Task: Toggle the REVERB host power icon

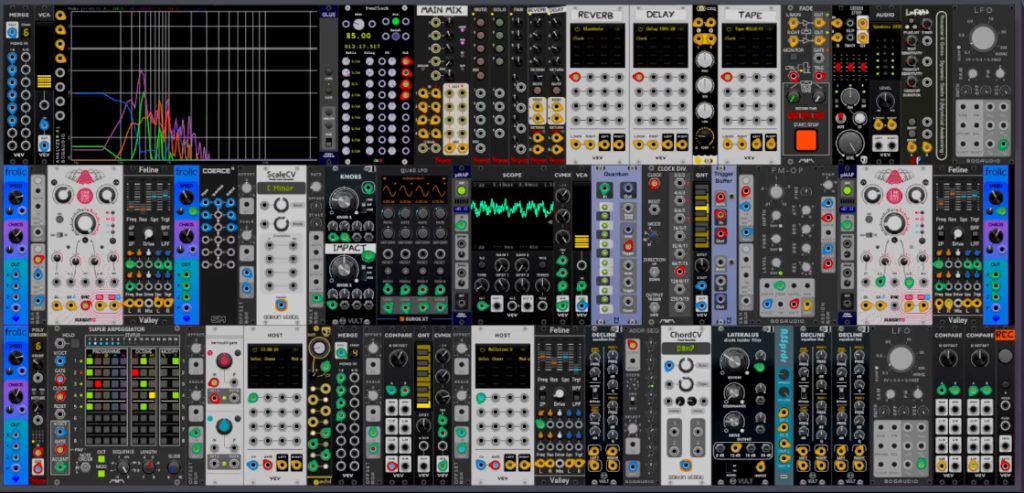Action: click(577, 30)
